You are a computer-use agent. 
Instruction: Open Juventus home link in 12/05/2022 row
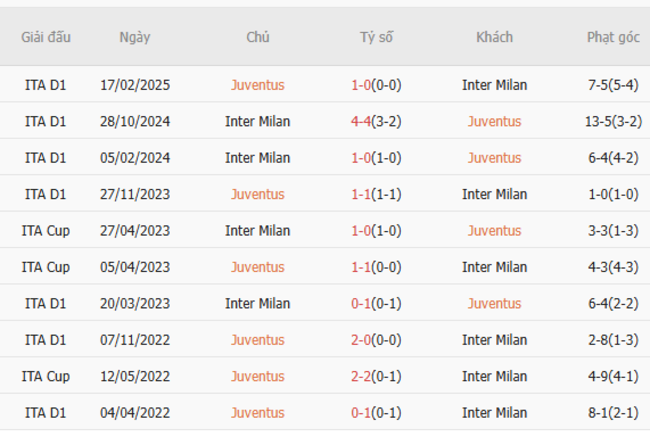click(257, 377)
